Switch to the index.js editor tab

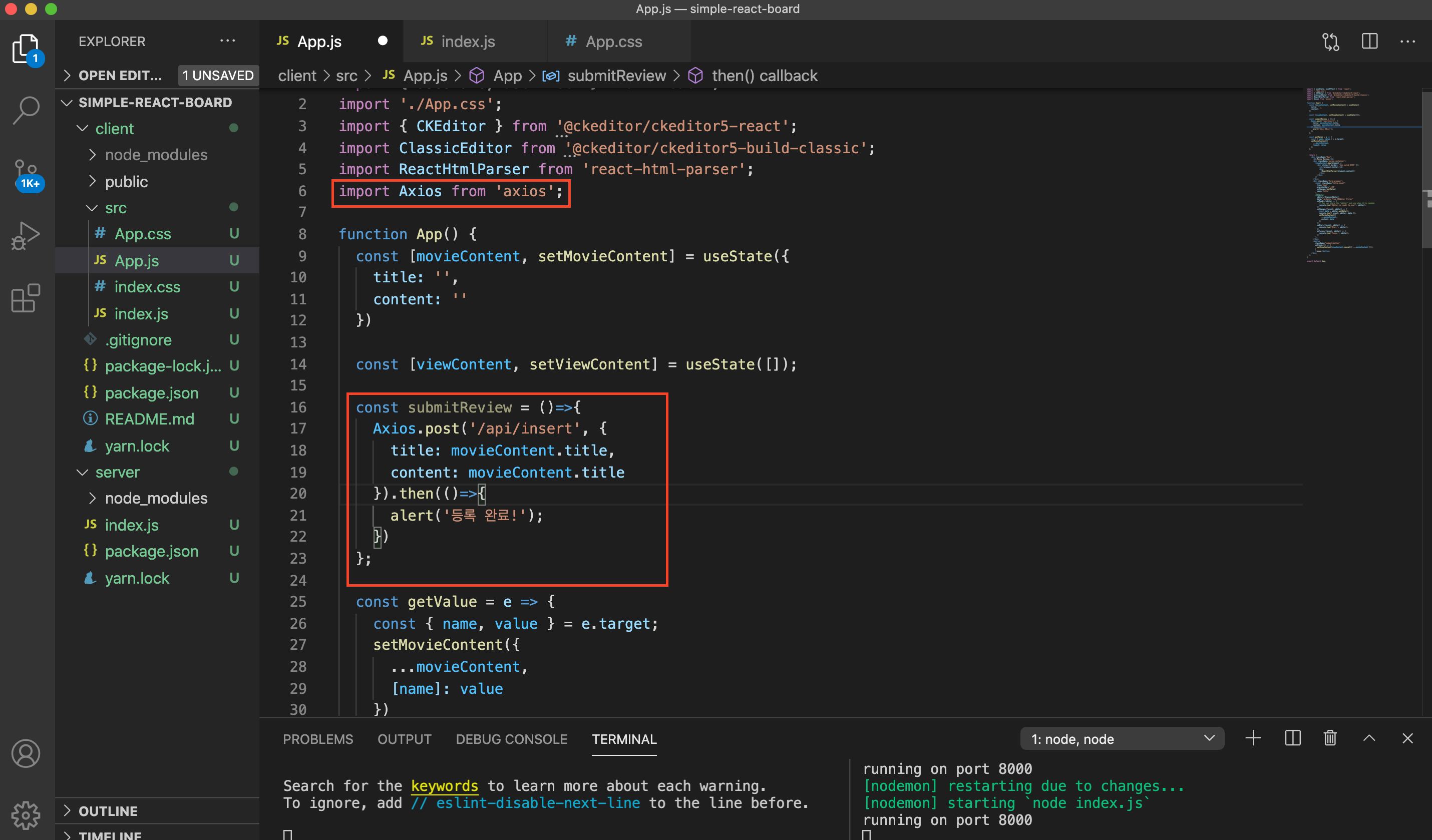(467, 42)
